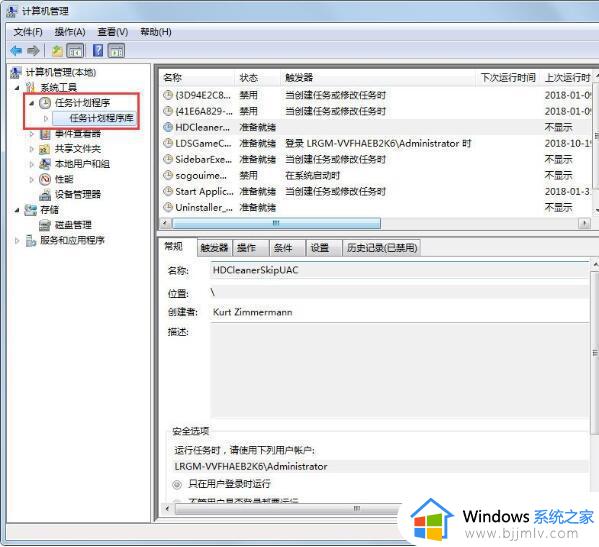Expand the 性能 tree node
Screen dimensions: 599x547
point(32,179)
